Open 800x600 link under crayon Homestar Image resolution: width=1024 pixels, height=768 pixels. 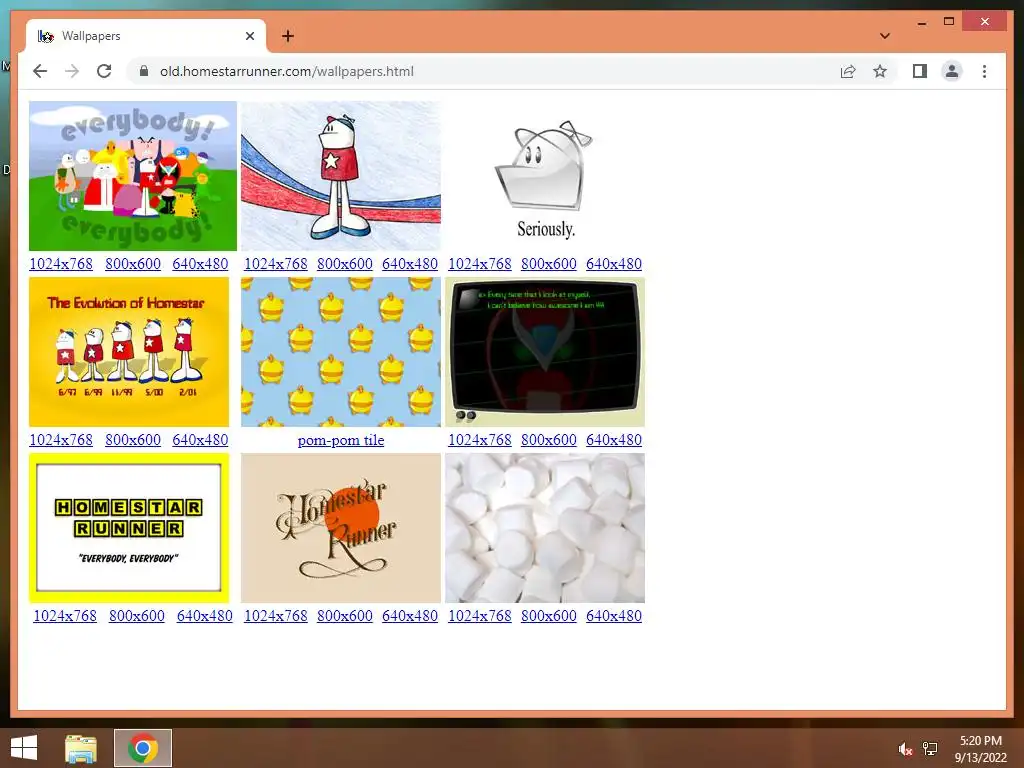345,264
